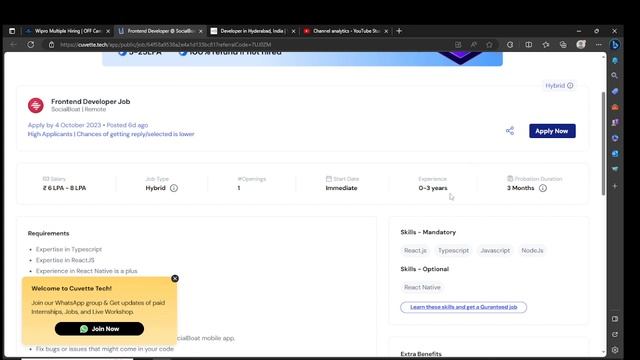Open sidebar Settings gear icon

[615, 350]
